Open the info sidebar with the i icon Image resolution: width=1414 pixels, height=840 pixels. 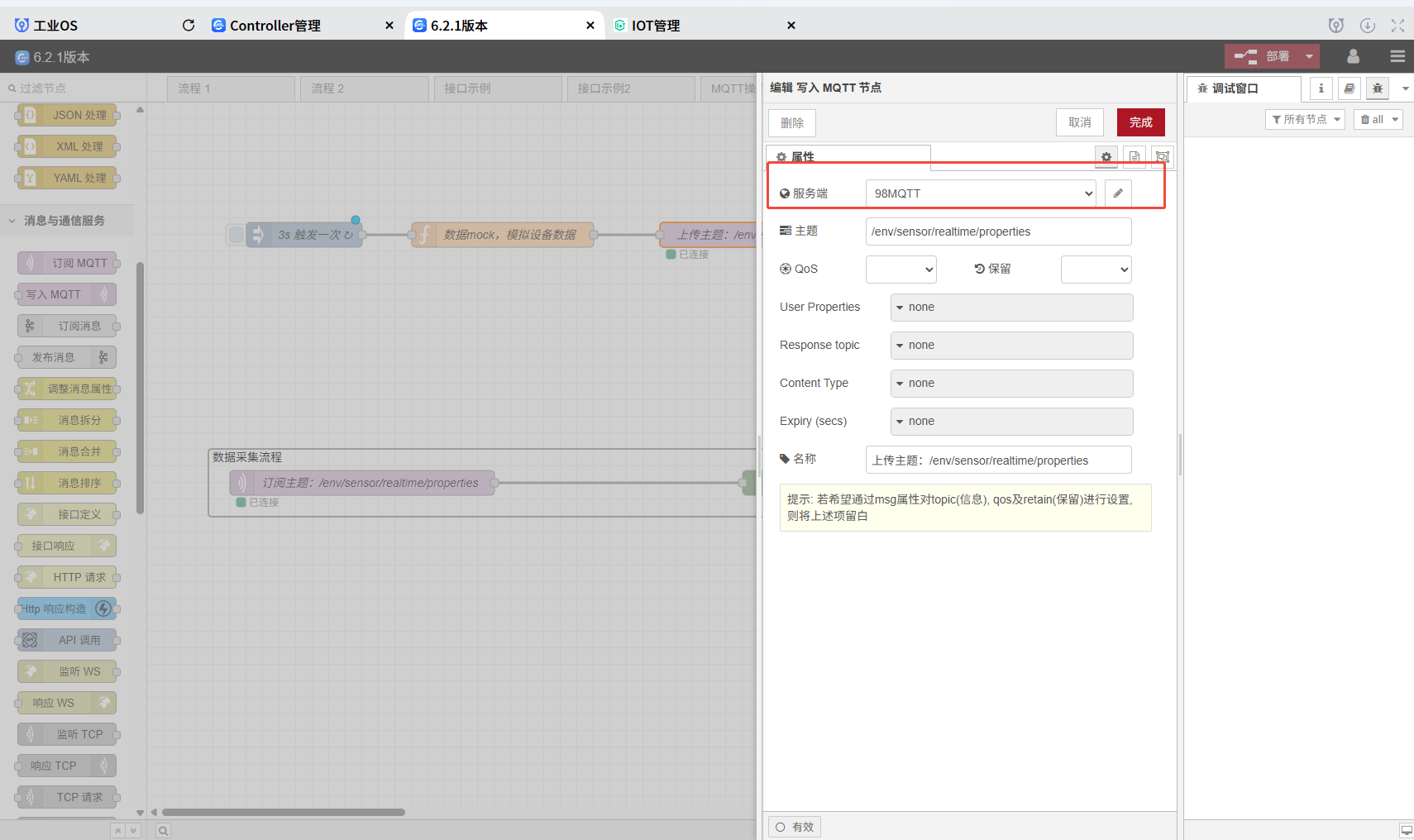point(1320,88)
